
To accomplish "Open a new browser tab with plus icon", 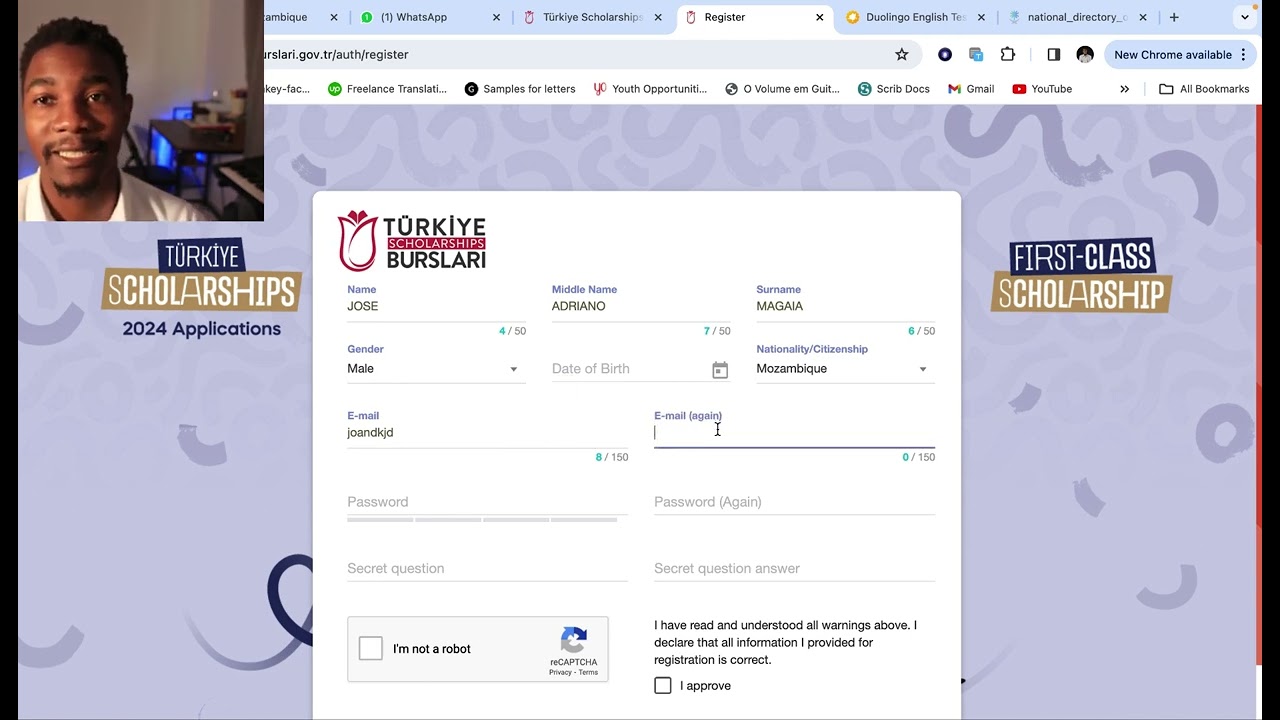I will (x=1174, y=17).
